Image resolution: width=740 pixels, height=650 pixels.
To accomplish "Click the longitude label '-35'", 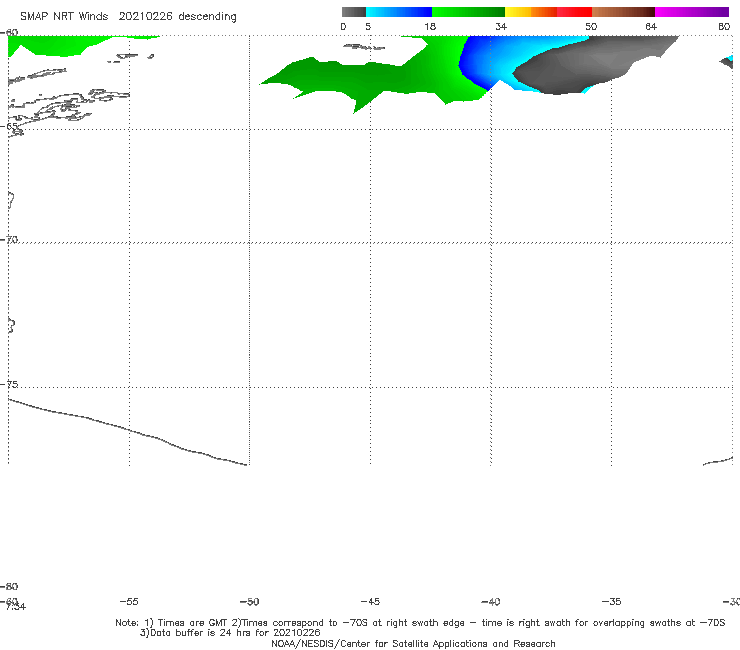I will coord(611,601).
